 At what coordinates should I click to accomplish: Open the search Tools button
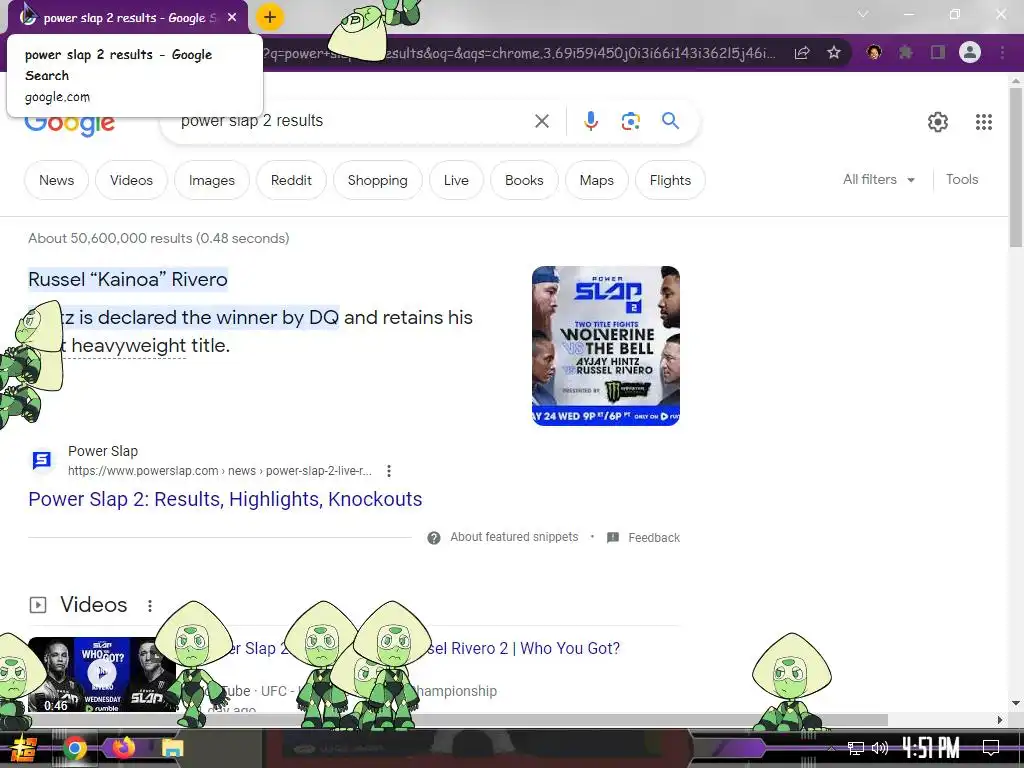click(x=962, y=180)
